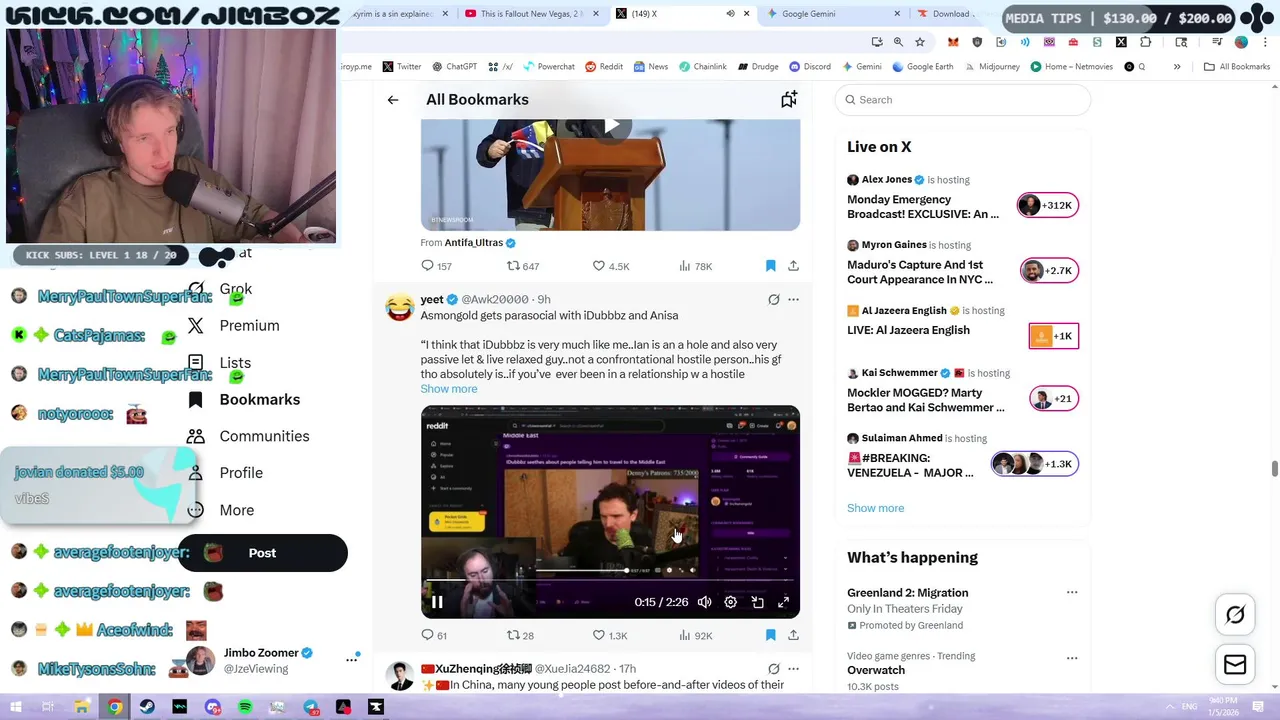This screenshot has height=720, width=1280.
Task: Share yeet's post
Action: coord(793,635)
